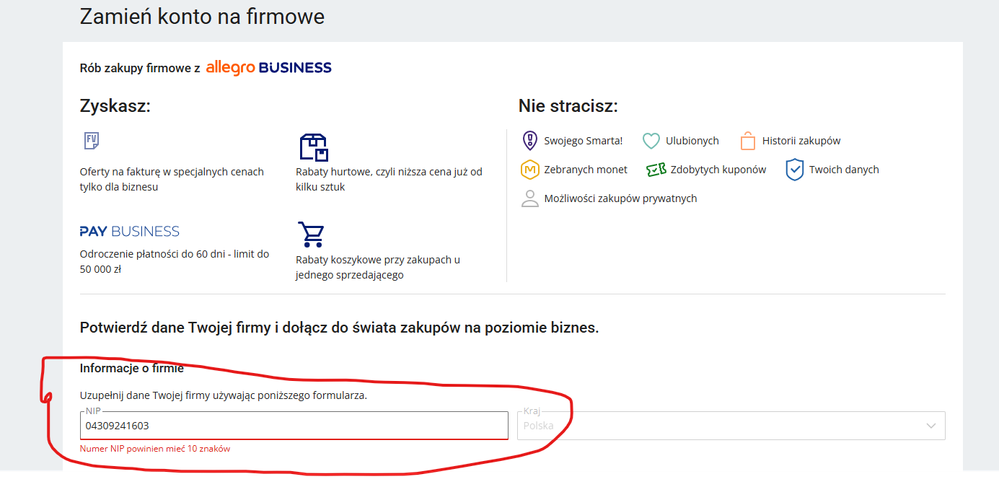The height and width of the screenshot is (477, 999).
Task: Click the person icon next to Możliwości zakupów prywatnych
Action: [x=530, y=199]
